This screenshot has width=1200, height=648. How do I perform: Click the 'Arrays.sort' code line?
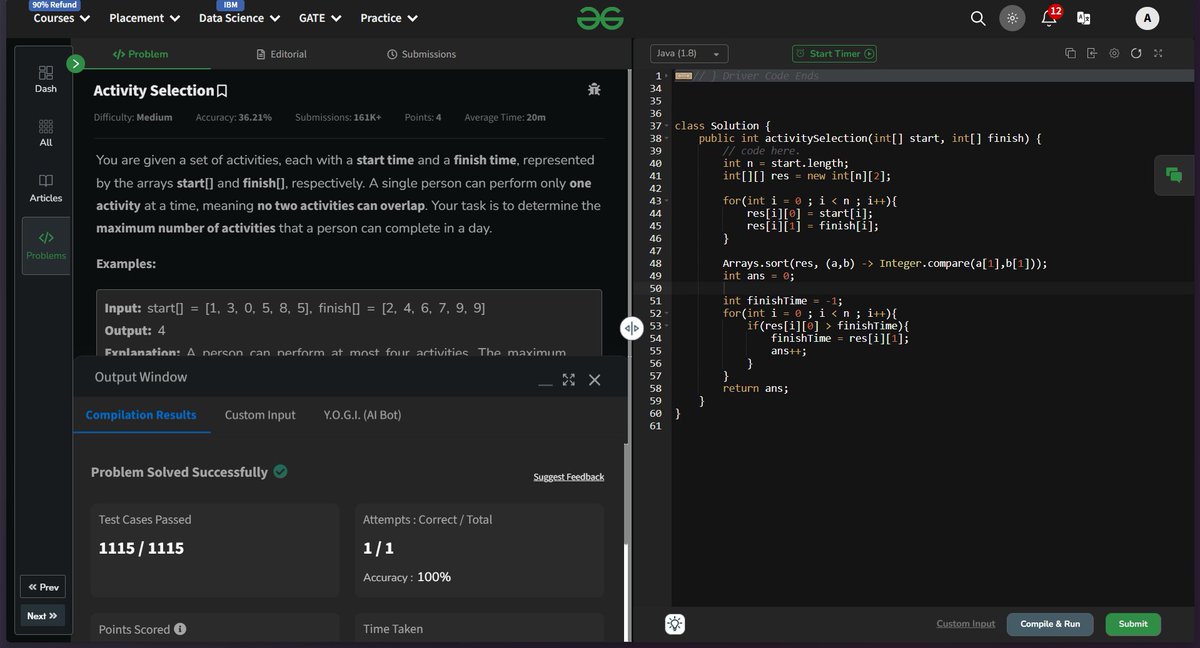[x=885, y=263]
